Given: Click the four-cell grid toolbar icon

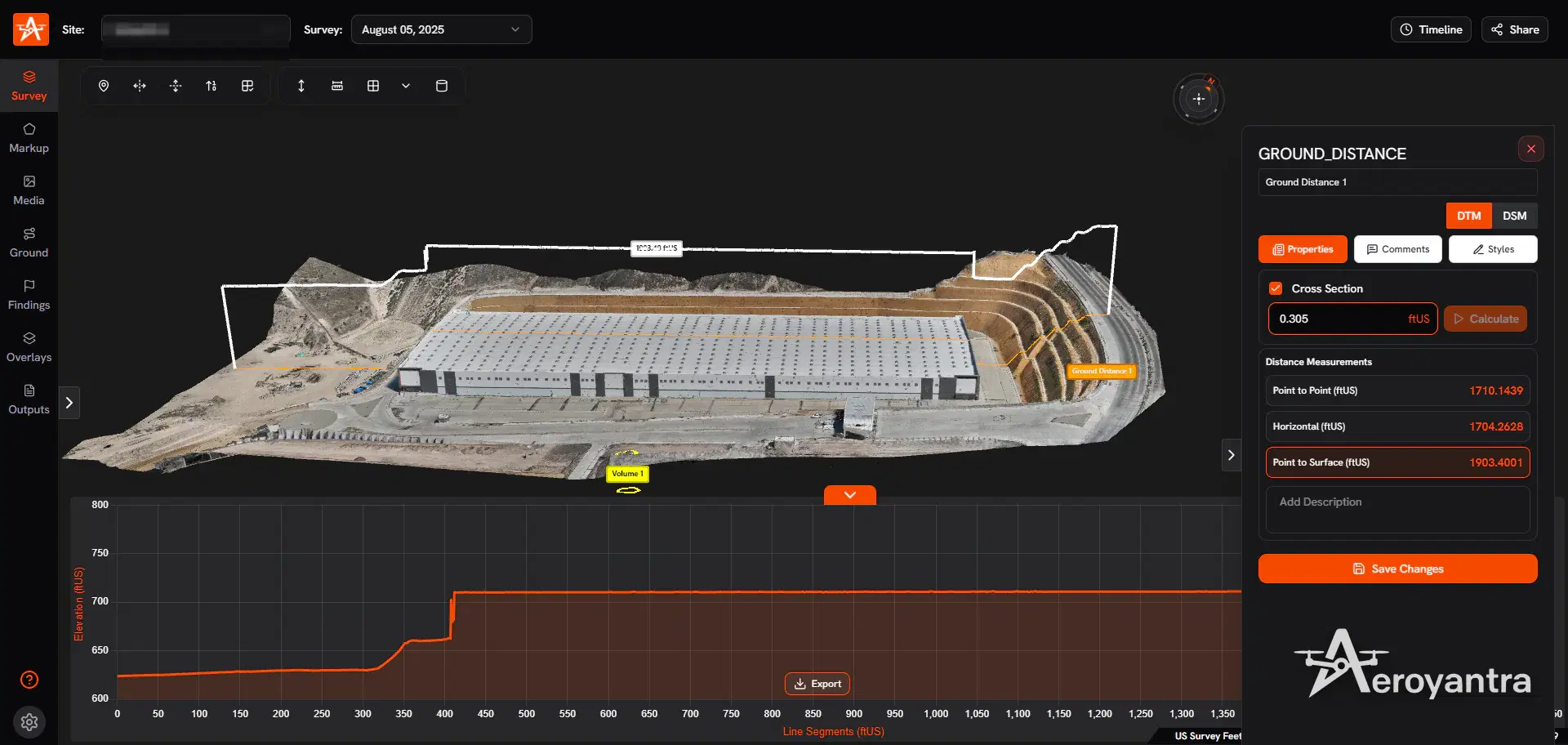Looking at the screenshot, I should coord(373,86).
